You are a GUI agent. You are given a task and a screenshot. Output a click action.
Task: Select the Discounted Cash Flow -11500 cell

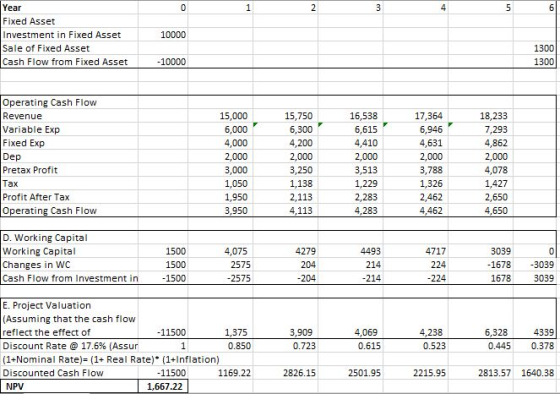pos(163,373)
